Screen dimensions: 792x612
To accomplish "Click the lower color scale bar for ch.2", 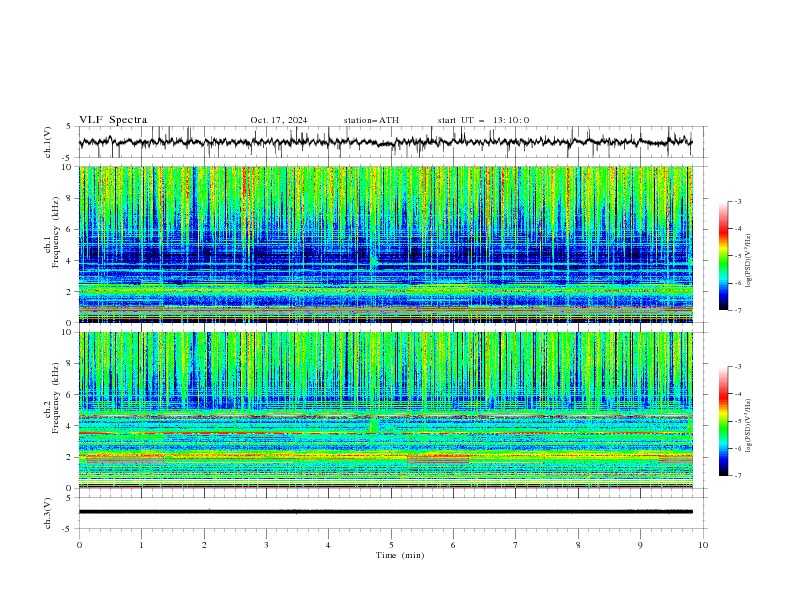I will click(x=724, y=421).
